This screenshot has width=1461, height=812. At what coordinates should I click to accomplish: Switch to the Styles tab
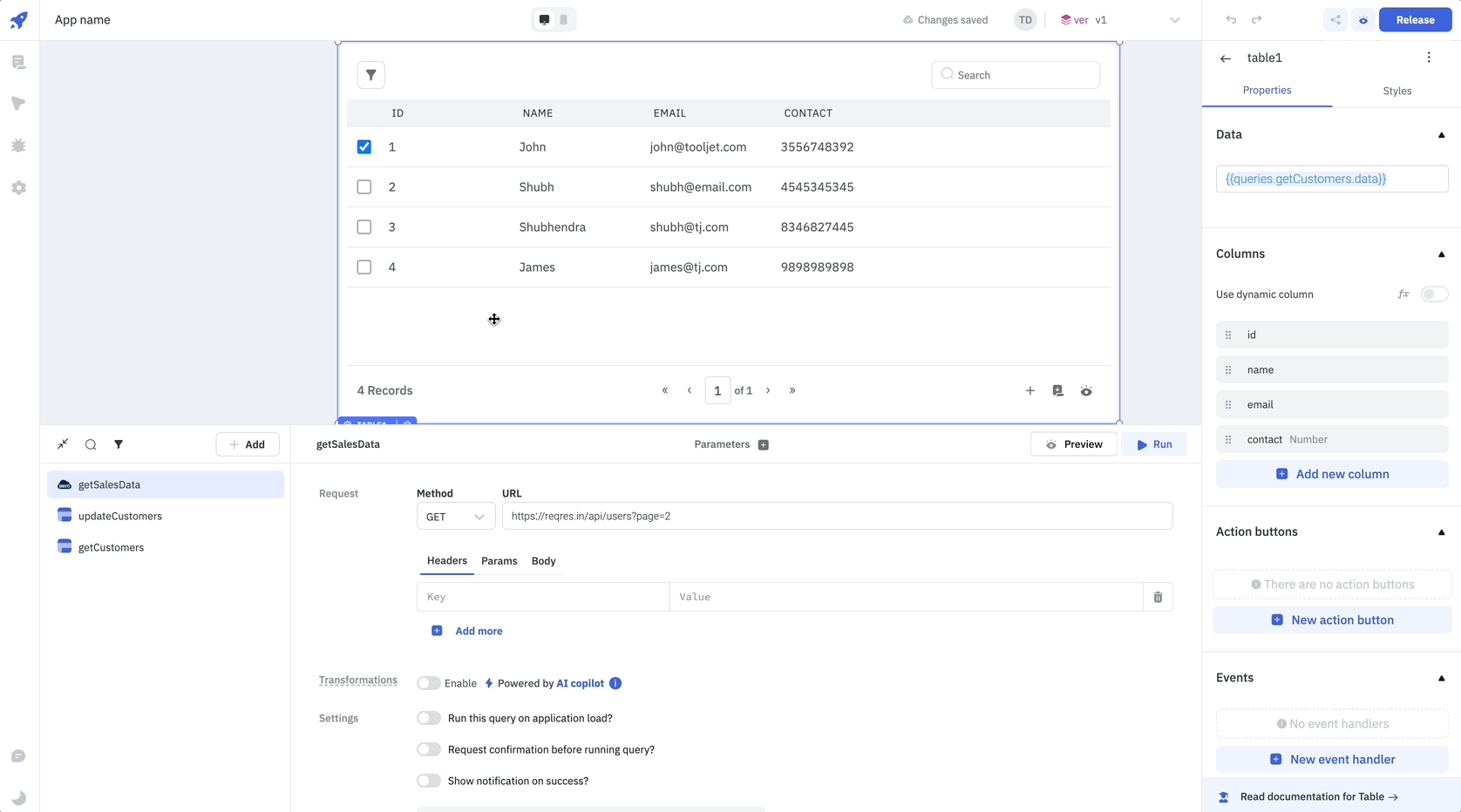(x=1396, y=91)
